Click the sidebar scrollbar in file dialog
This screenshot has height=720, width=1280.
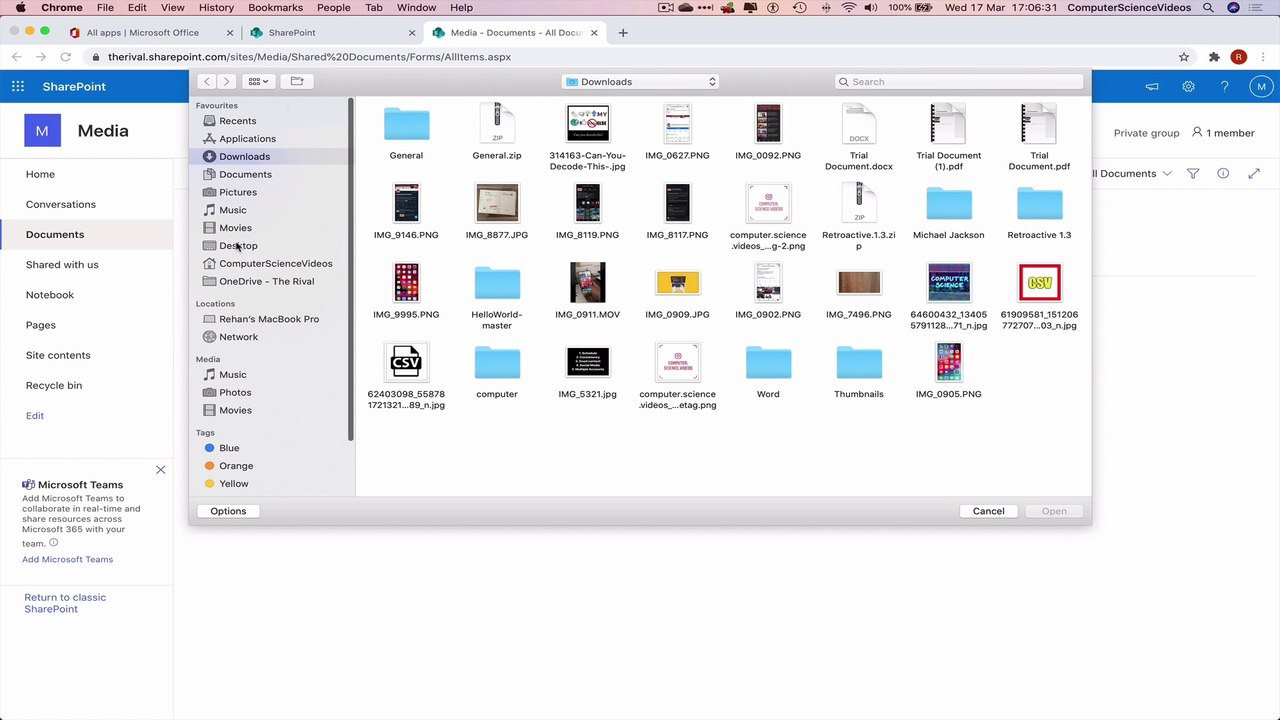coord(350,268)
